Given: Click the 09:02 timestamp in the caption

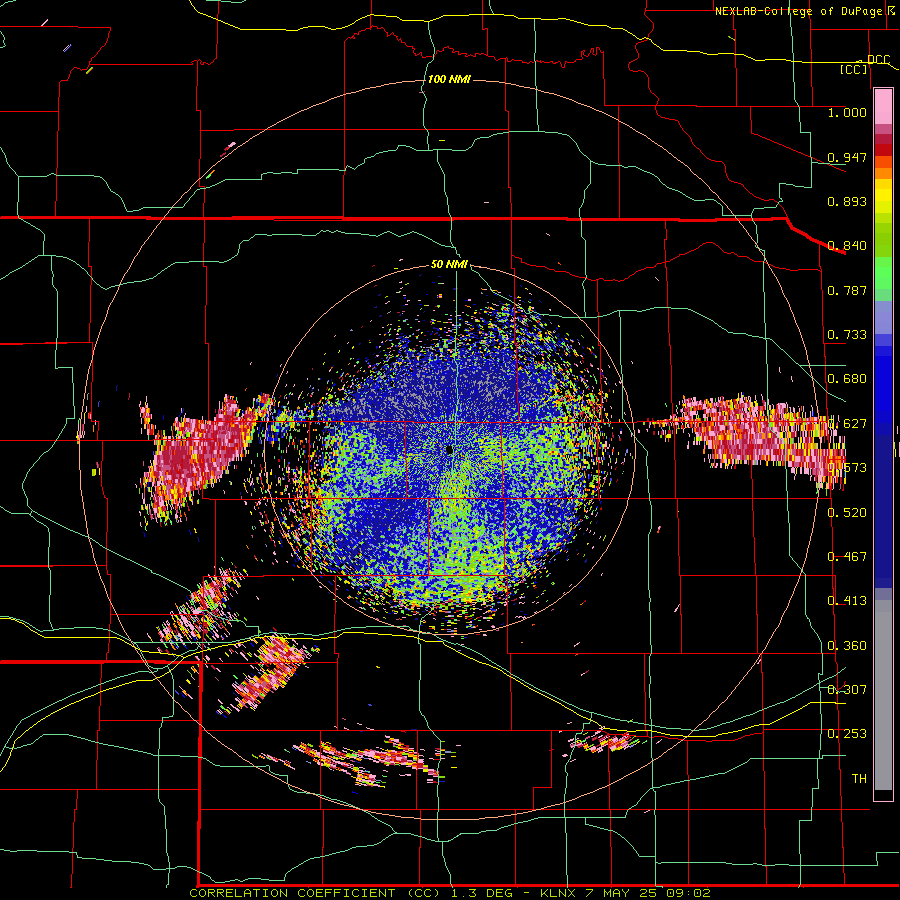Looking at the screenshot, I should click(x=688, y=893).
